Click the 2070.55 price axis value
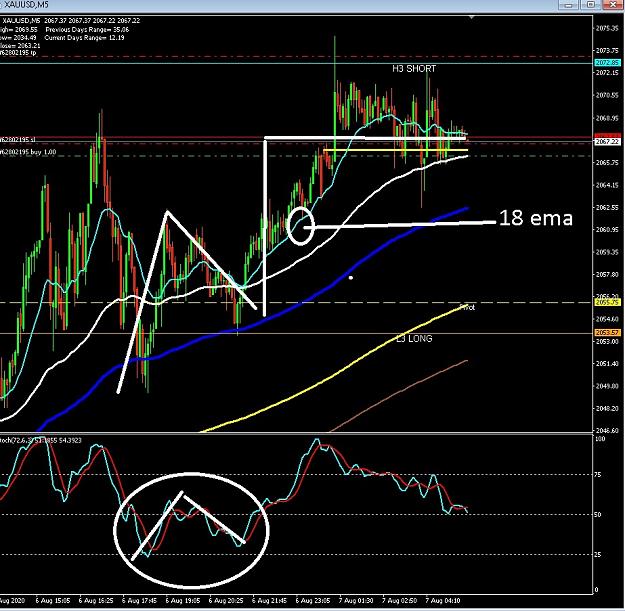 pyautogui.click(x=607, y=95)
